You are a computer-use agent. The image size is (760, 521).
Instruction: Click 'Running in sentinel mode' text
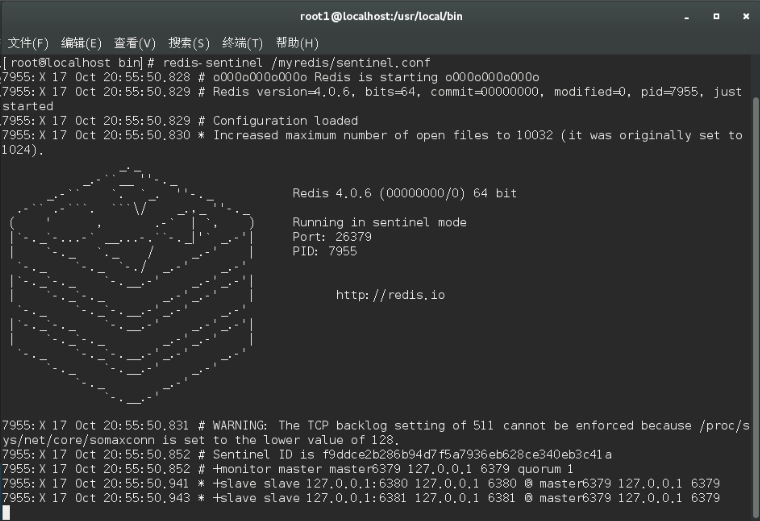click(379, 222)
